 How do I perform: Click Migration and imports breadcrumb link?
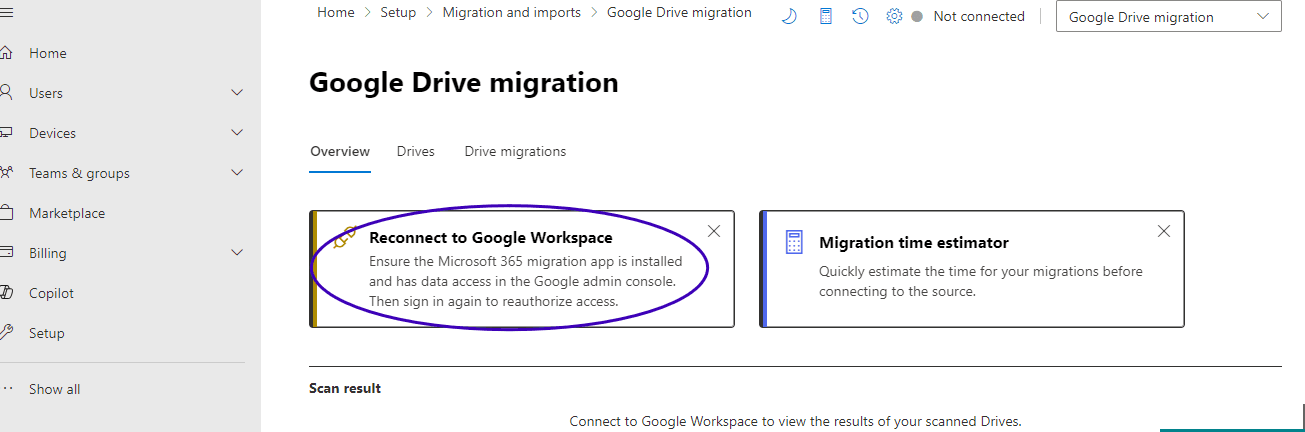pyautogui.click(x=511, y=13)
